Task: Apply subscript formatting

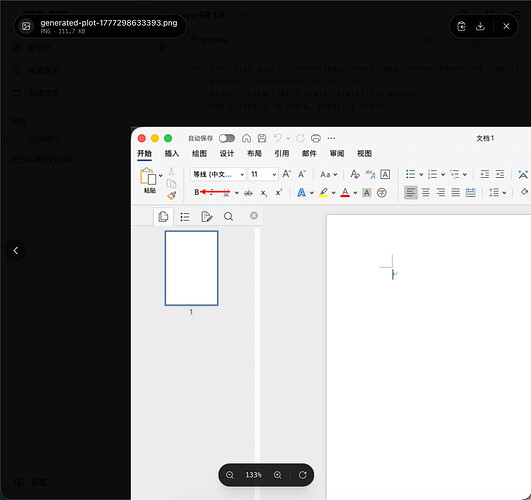Action: 264,193
